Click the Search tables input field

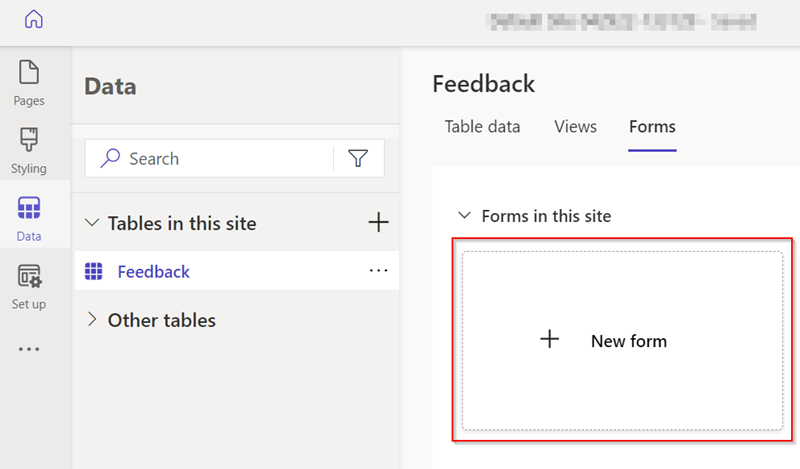click(x=225, y=158)
